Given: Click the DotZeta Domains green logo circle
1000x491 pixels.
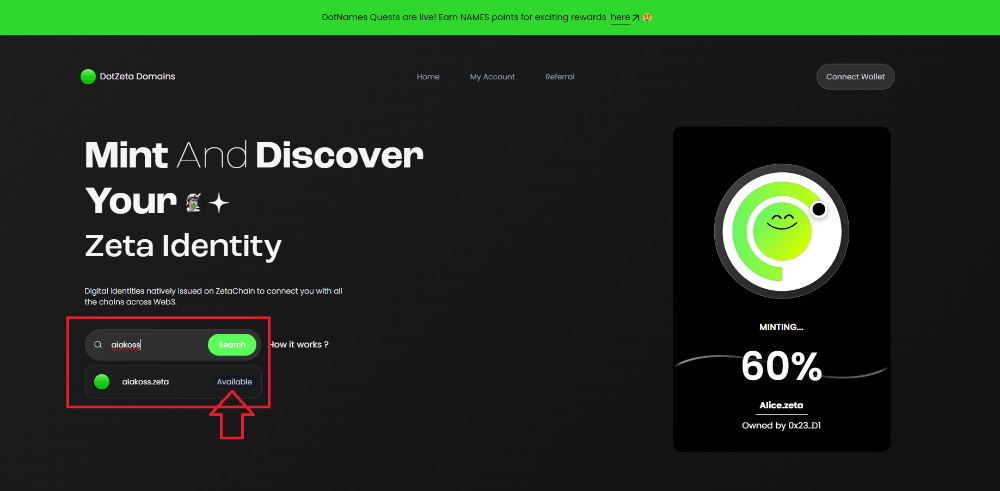Looking at the screenshot, I should 88,77.
